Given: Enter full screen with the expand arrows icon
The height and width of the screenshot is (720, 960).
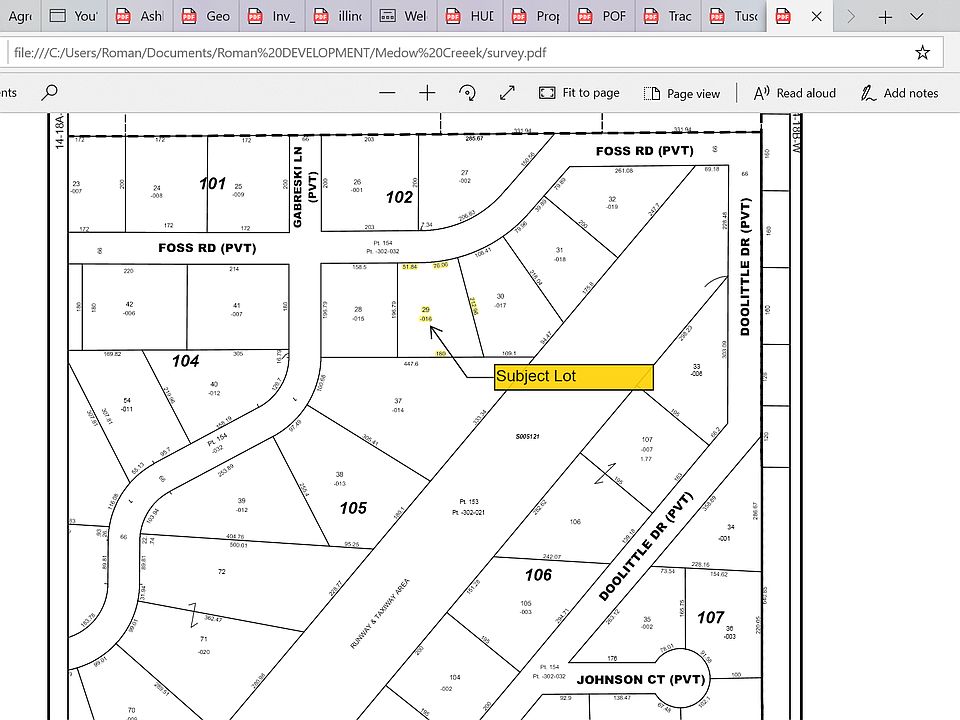Looking at the screenshot, I should pos(507,93).
